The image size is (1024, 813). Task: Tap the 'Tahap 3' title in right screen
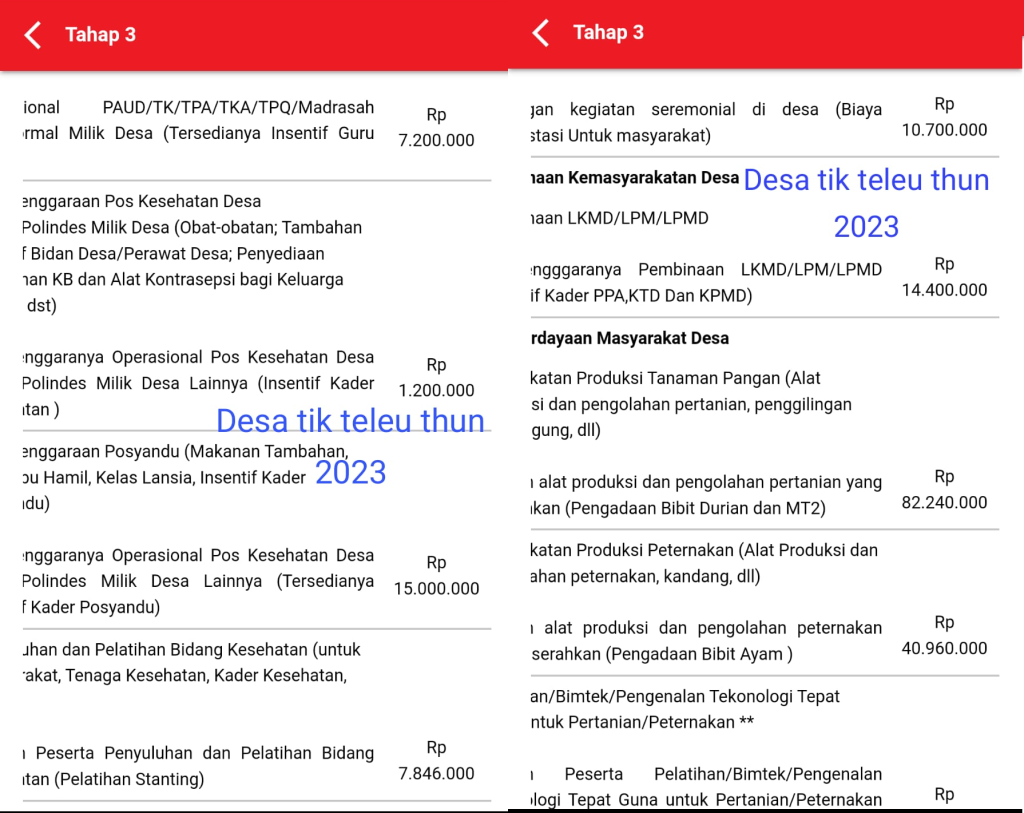[608, 33]
